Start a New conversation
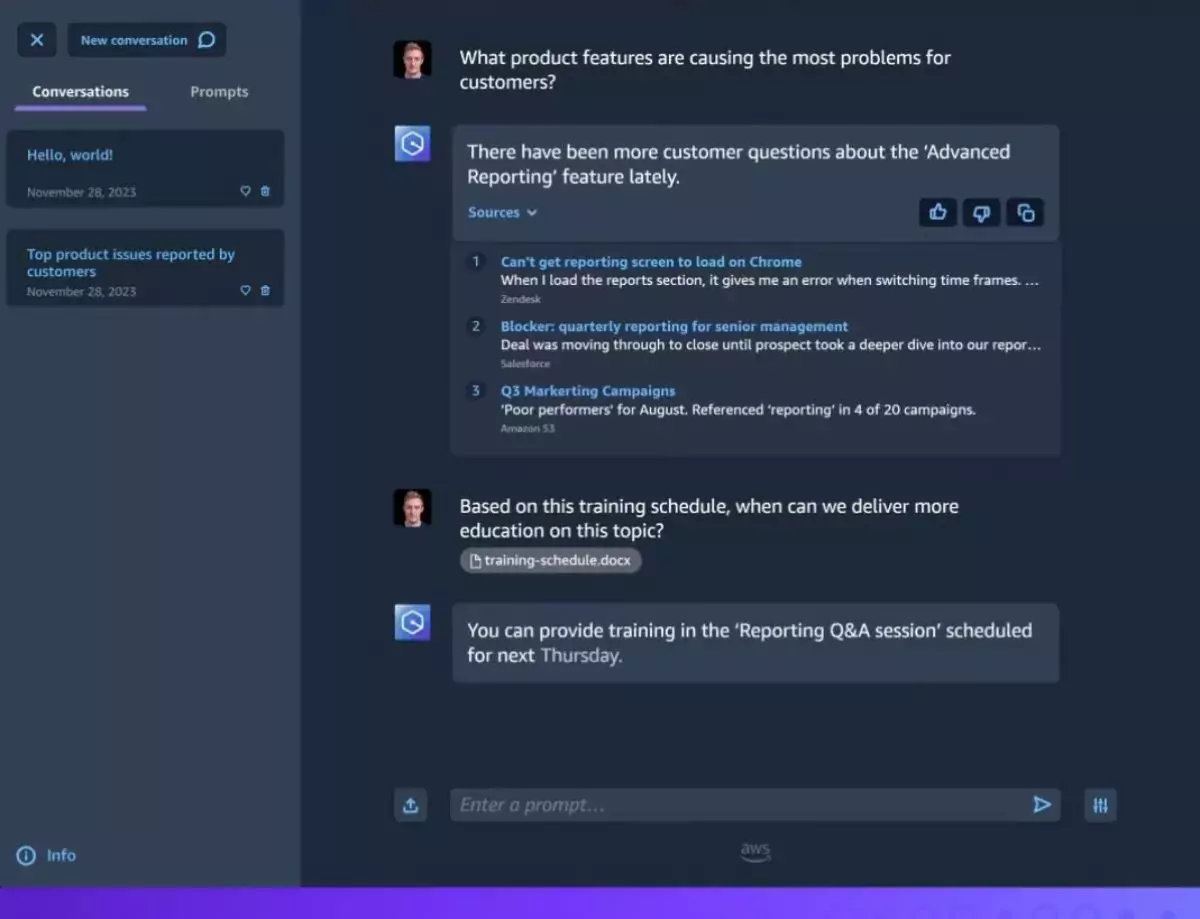Screen dimensions: 1200x919 pos(147,40)
